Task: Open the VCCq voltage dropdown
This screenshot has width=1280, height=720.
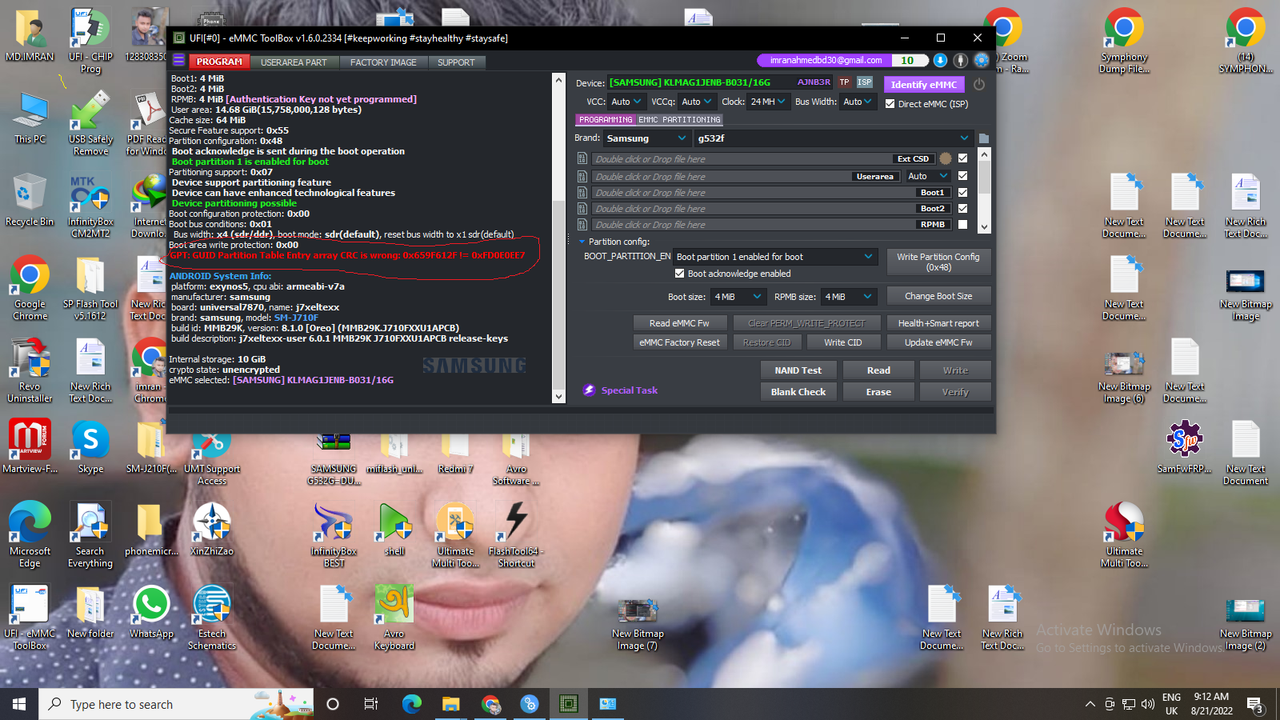Action: point(697,102)
